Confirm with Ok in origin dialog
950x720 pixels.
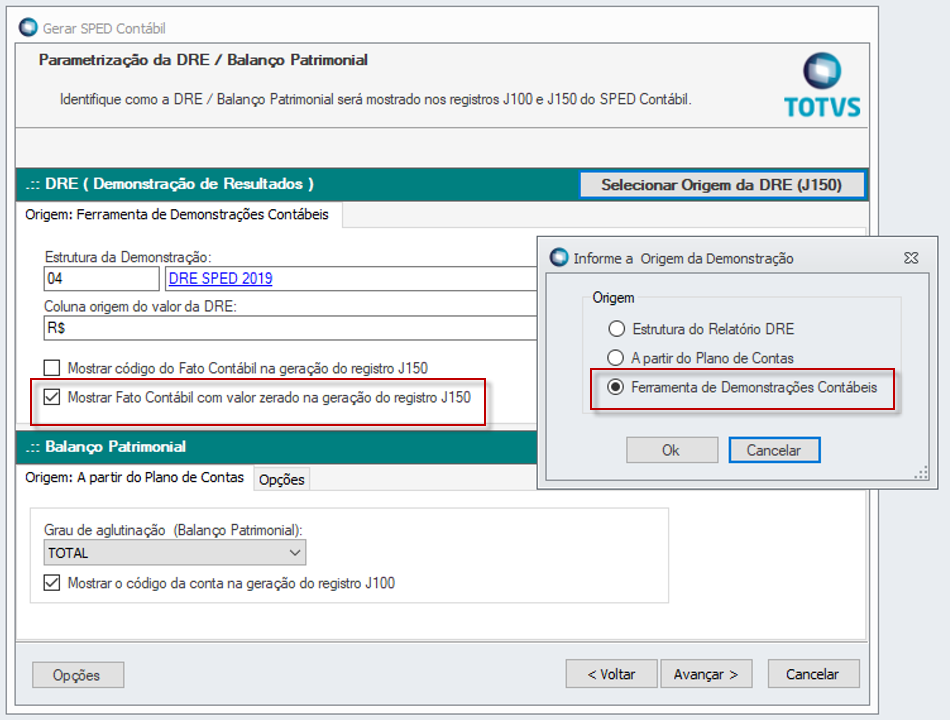click(672, 450)
